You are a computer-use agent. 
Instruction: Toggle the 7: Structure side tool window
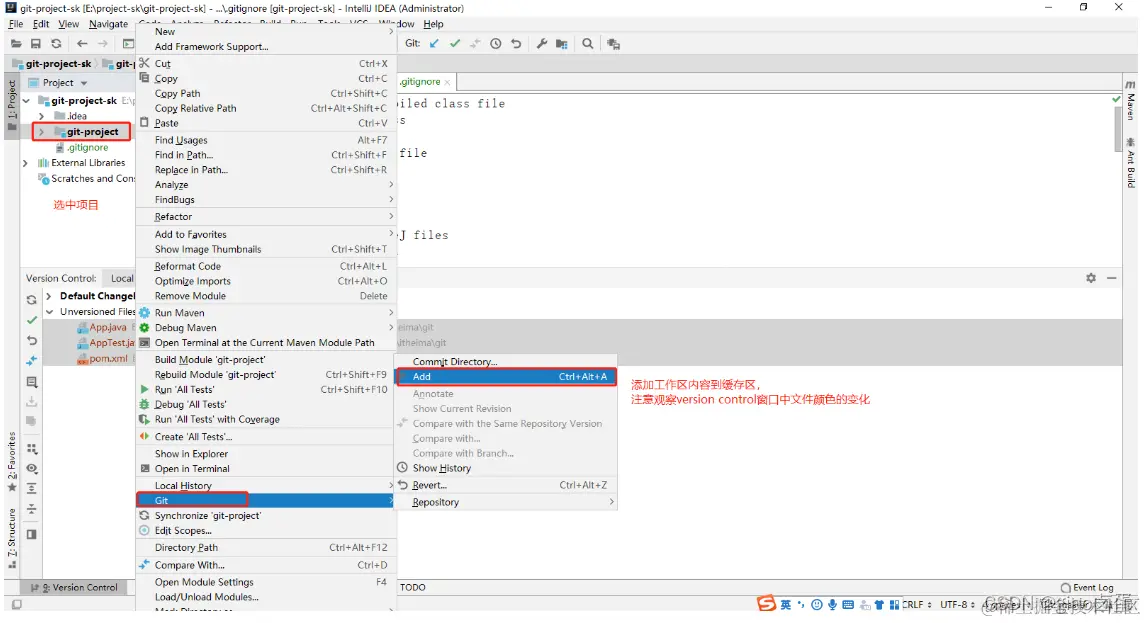(12, 539)
